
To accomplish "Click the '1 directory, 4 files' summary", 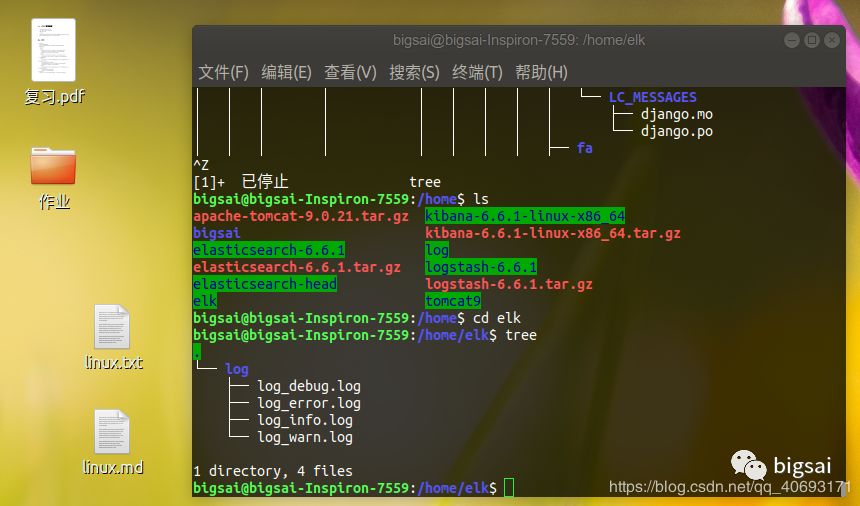I will click(273, 471).
